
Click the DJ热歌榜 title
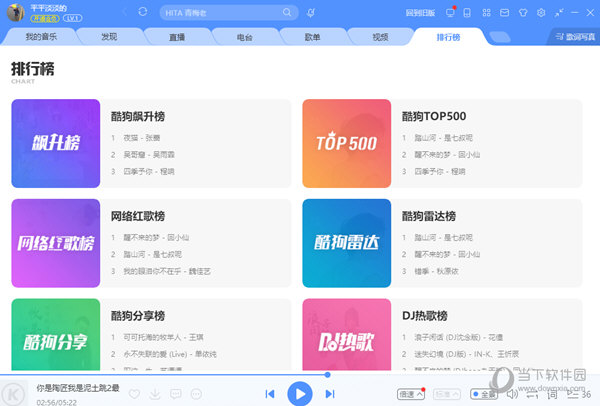(x=425, y=316)
